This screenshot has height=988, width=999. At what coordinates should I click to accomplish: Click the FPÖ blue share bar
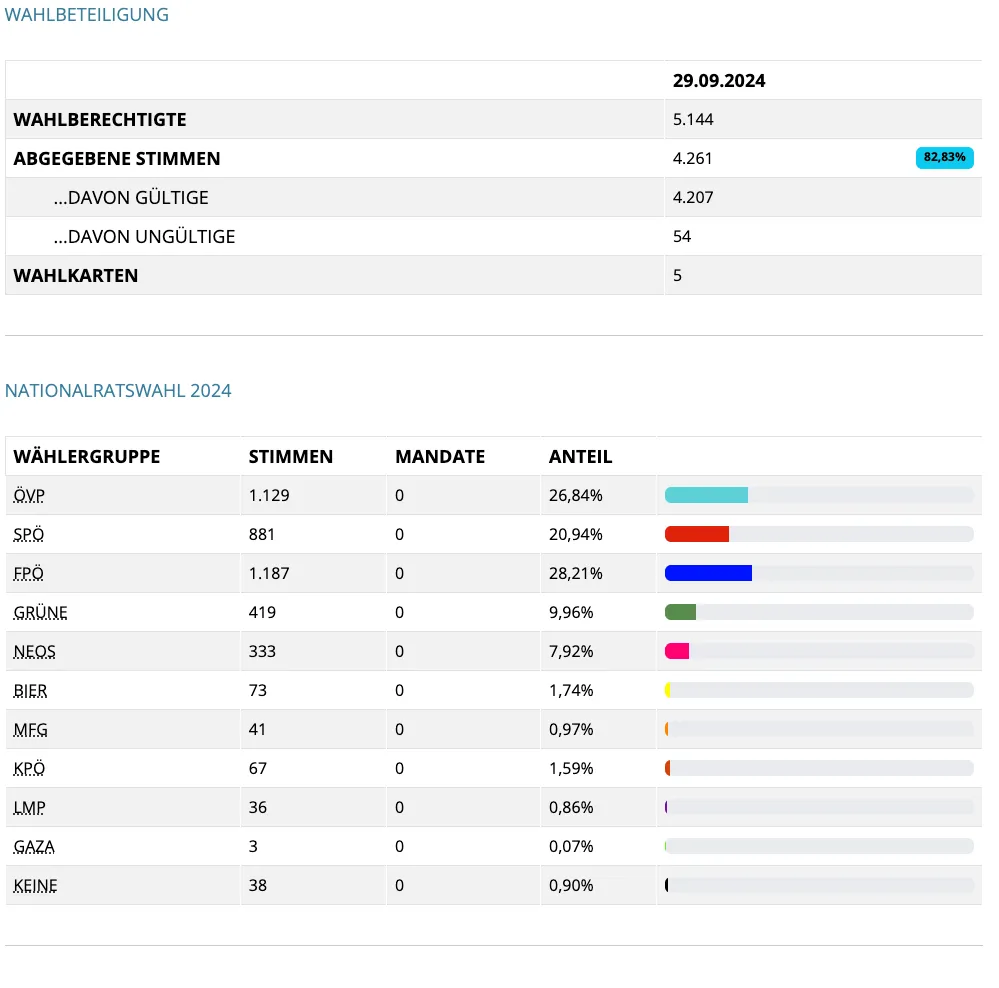[x=708, y=573]
